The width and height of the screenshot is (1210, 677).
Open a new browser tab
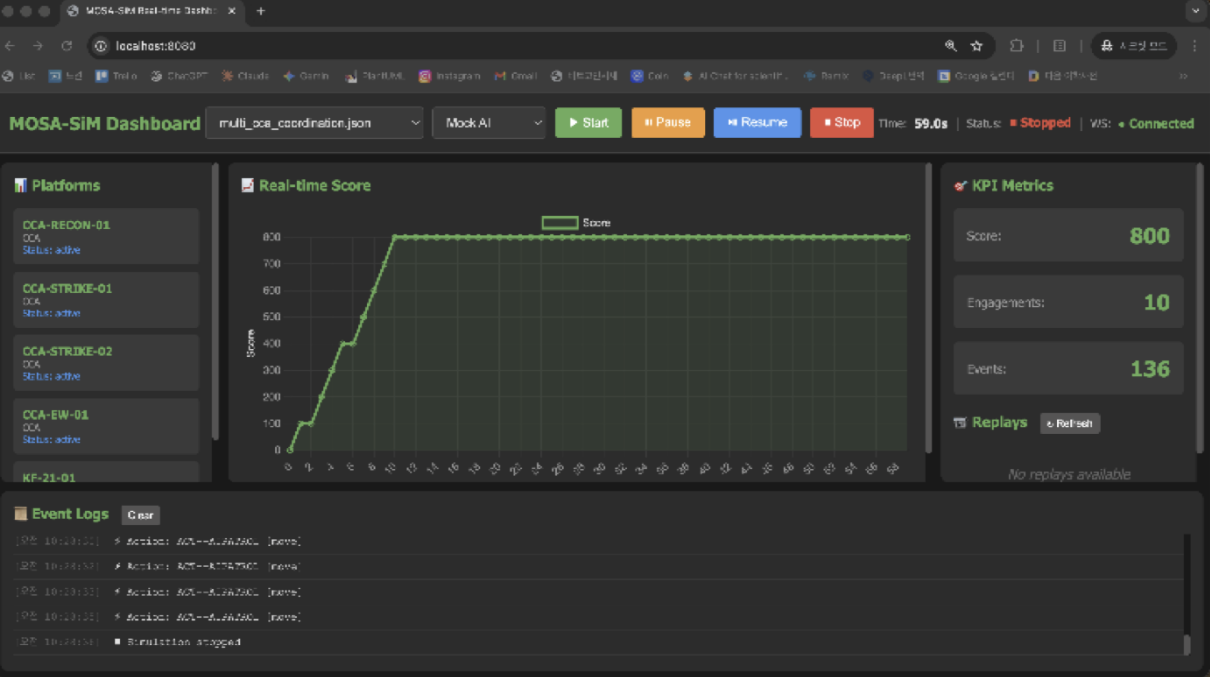(261, 11)
